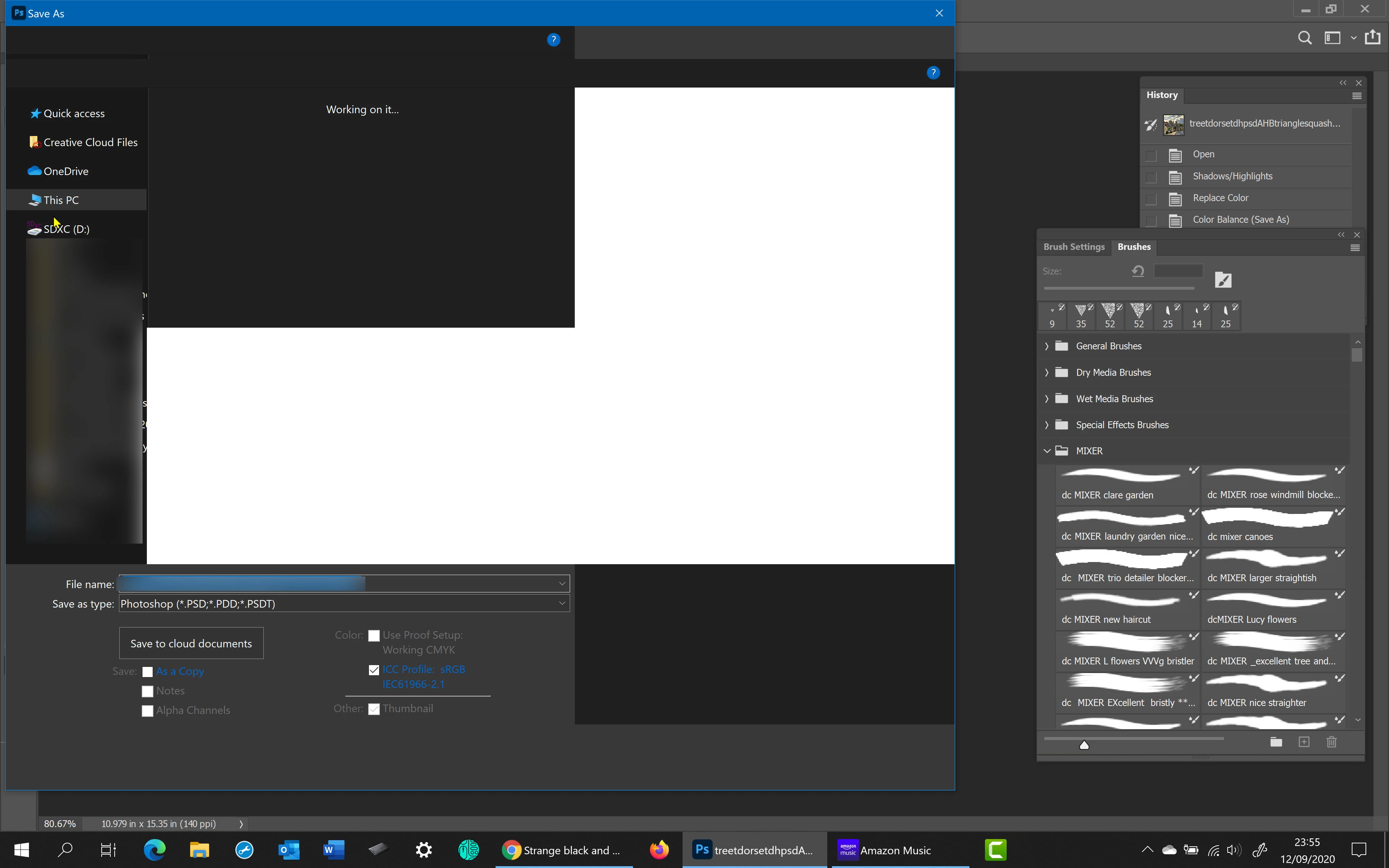
Task: Collapse the MIXER brush group
Action: point(1046,451)
